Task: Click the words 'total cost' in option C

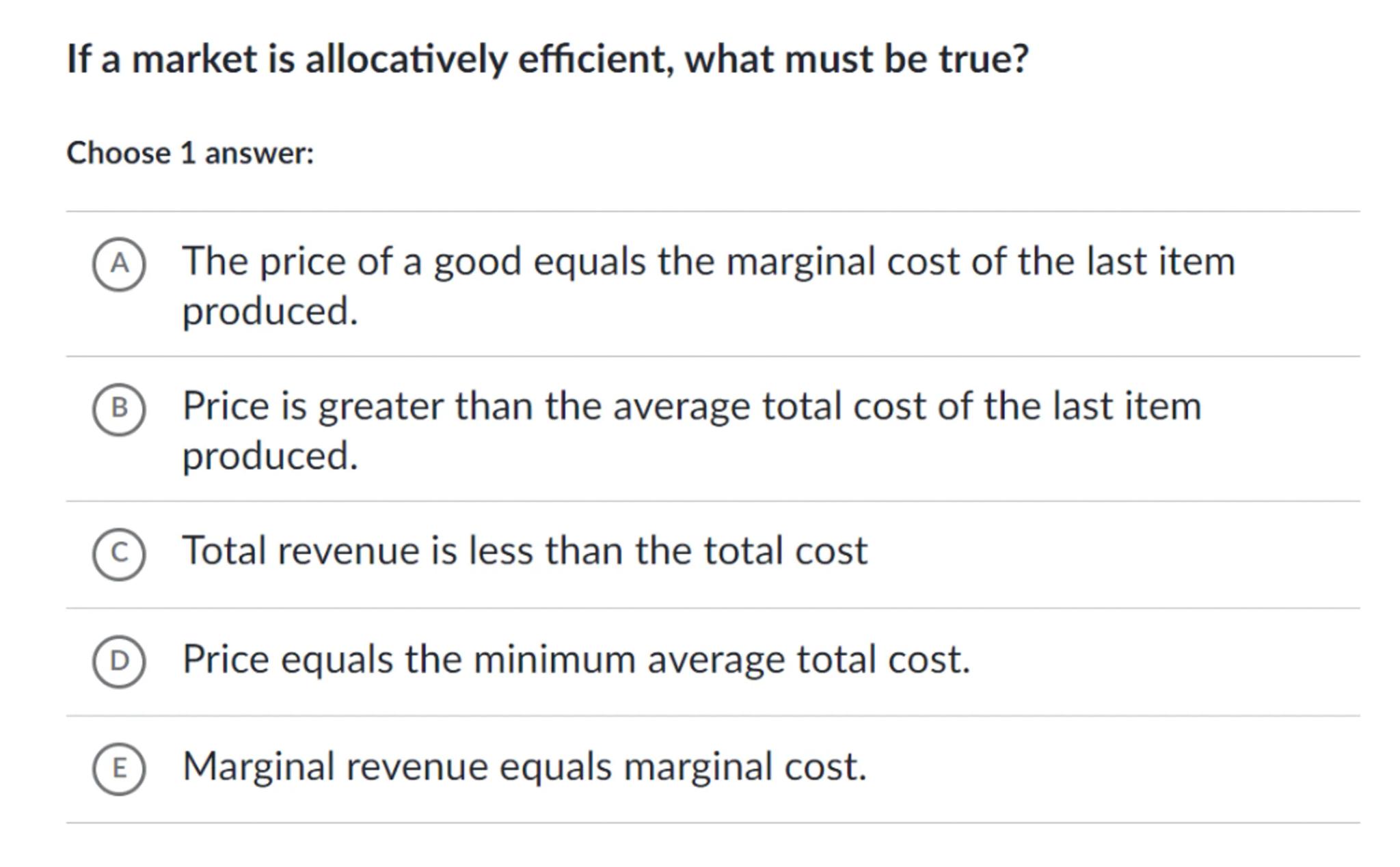Action: [785, 551]
